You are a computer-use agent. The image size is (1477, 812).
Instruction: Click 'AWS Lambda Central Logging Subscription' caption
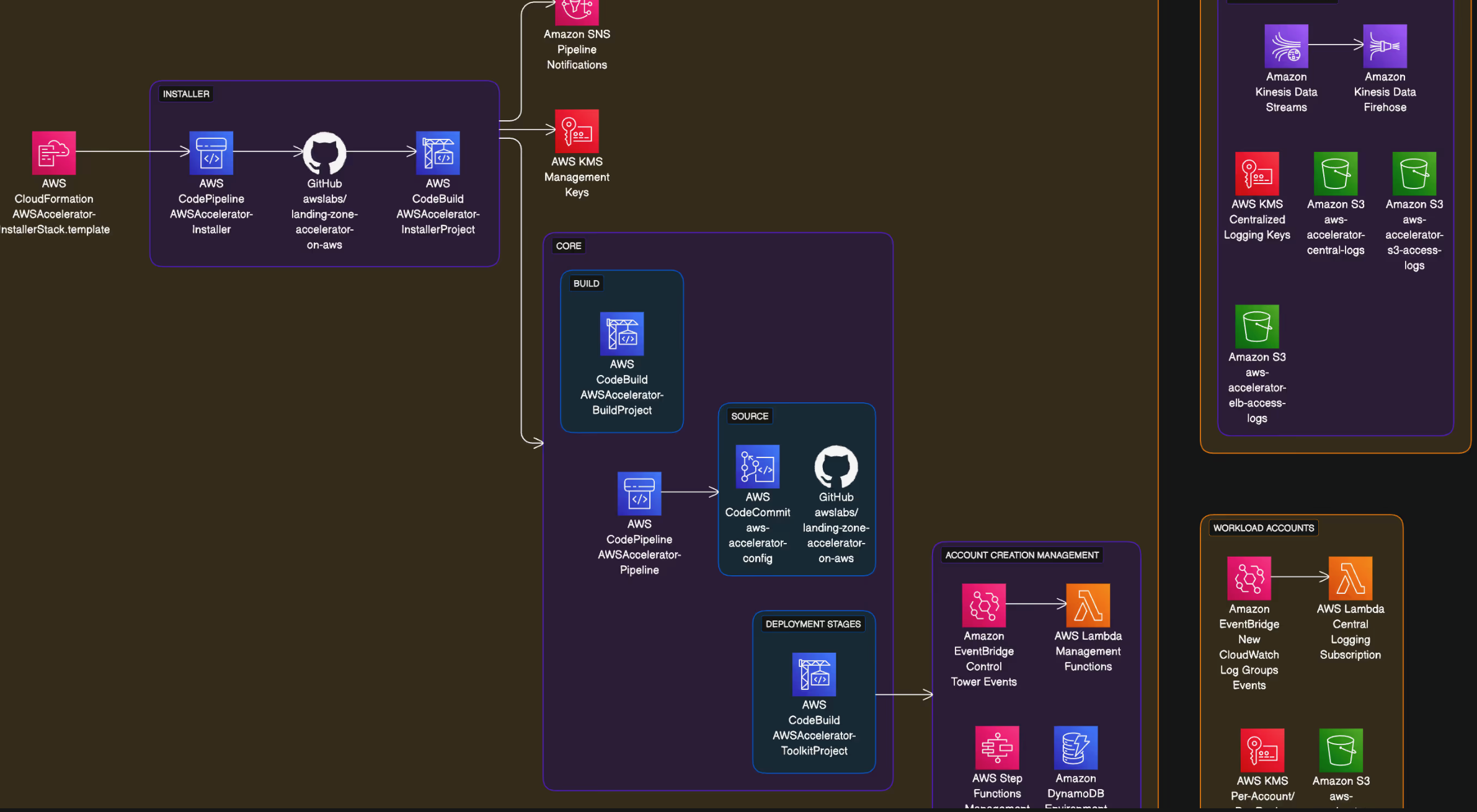(1351, 632)
